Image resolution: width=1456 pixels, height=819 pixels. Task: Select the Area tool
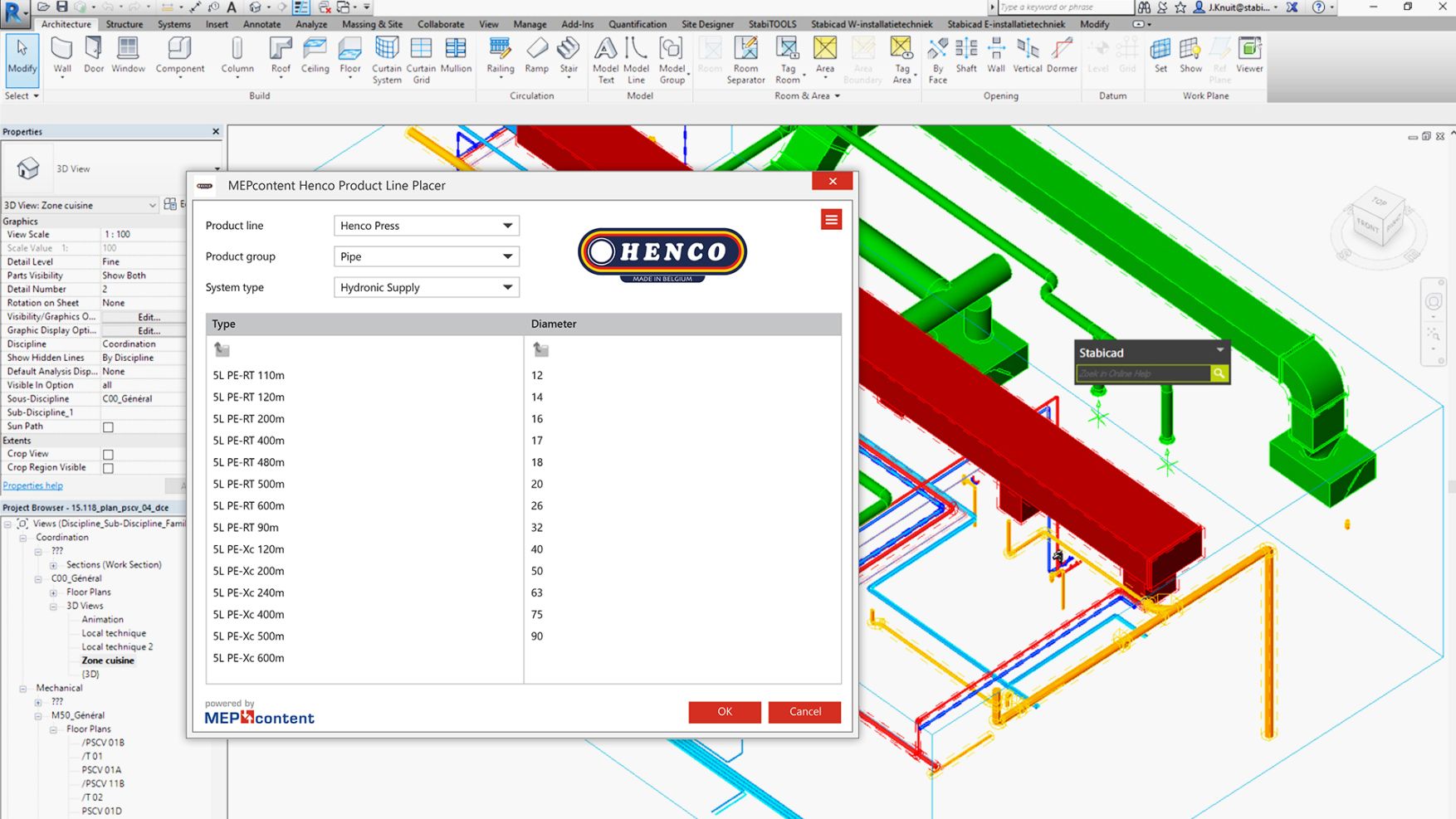click(x=824, y=56)
